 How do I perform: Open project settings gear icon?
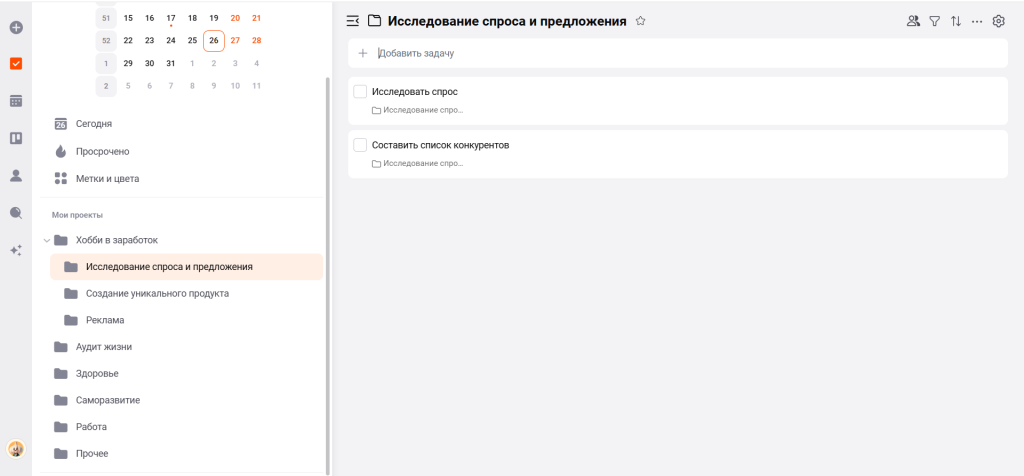[998, 21]
